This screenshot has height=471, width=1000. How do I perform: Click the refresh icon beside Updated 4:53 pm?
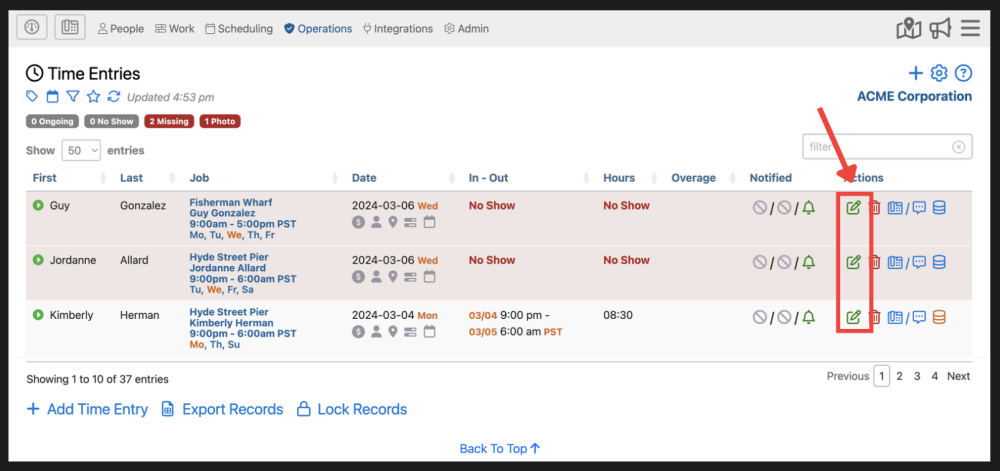click(114, 97)
